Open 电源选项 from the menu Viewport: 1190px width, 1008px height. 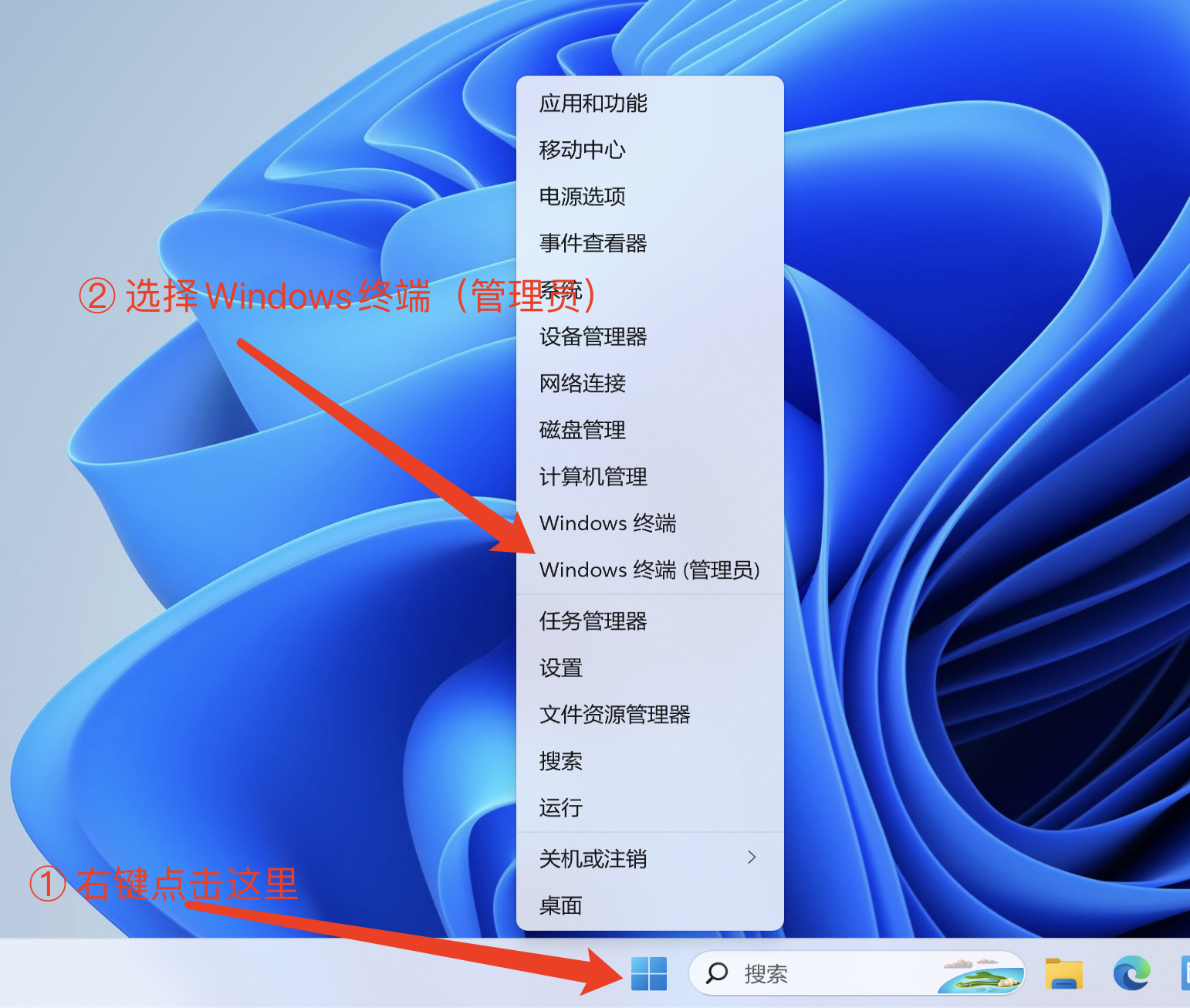(x=650, y=197)
